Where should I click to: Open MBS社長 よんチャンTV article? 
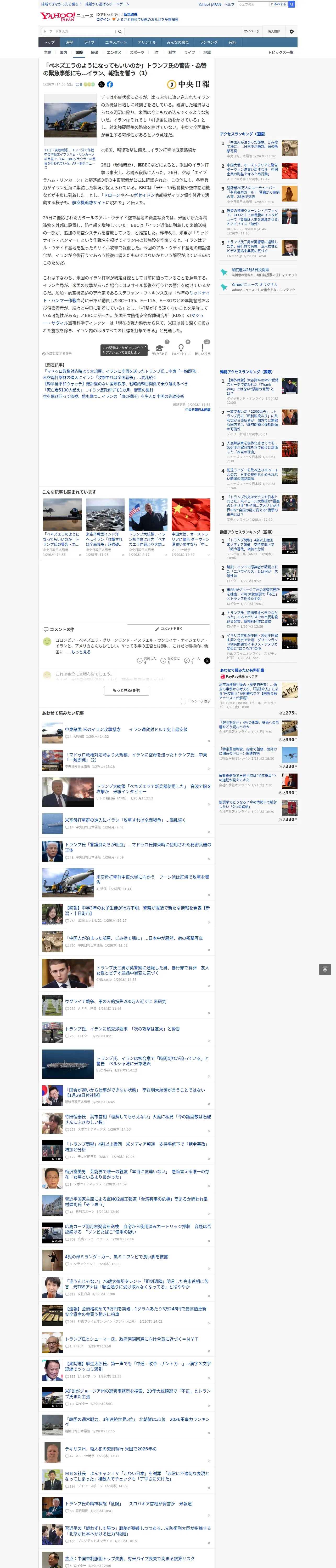tap(137, 1476)
